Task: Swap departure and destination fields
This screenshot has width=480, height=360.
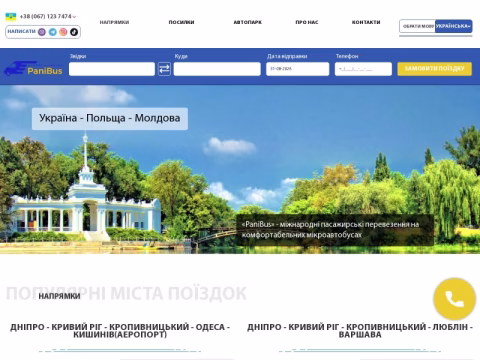Action: pyautogui.click(x=164, y=69)
